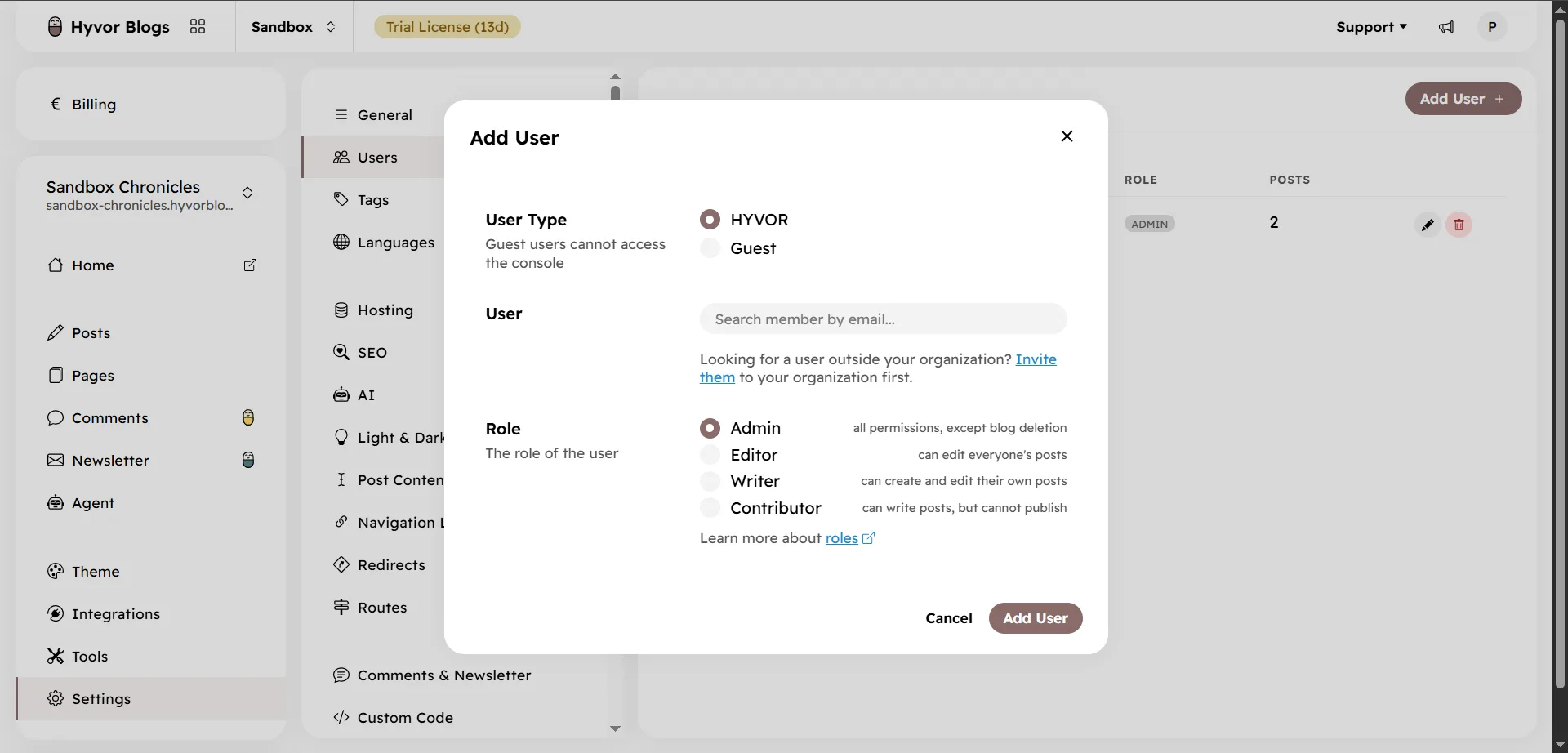Confirm with dialog's Add User button
The image size is (1568, 753).
click(x=1036, y=618)
